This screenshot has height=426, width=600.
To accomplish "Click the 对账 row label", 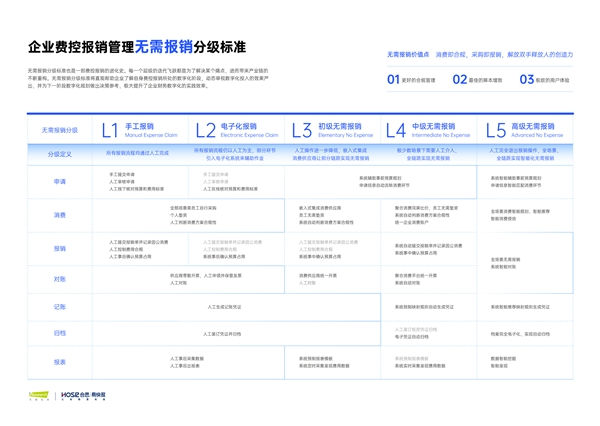I will (60, 279).
